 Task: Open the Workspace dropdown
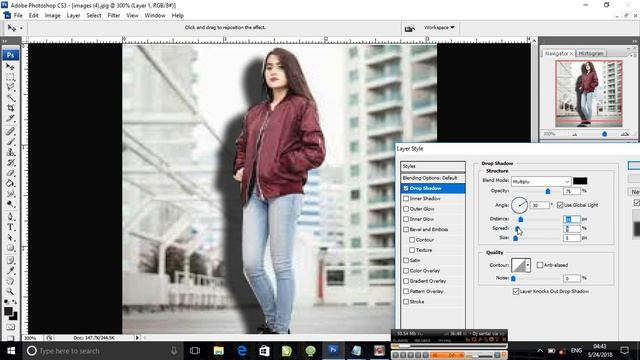(439, 27)
